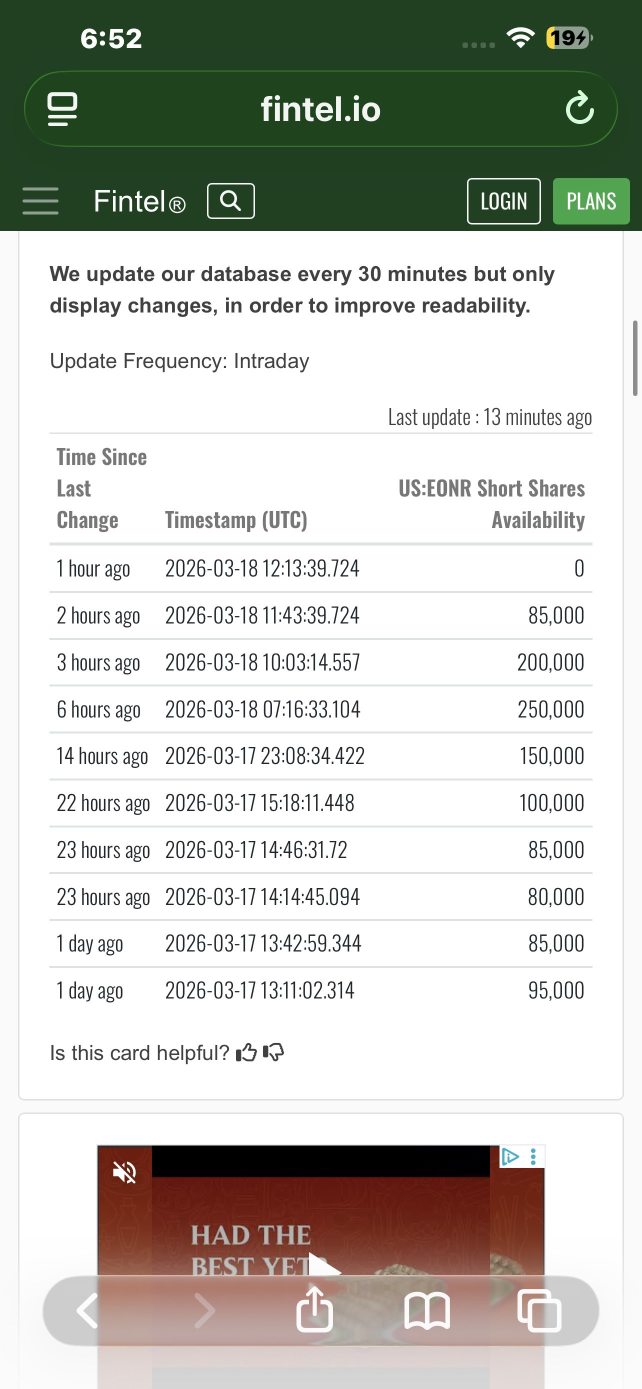Tap the Safari share icon
The image size is (642, 1389).
[315, 1309]
